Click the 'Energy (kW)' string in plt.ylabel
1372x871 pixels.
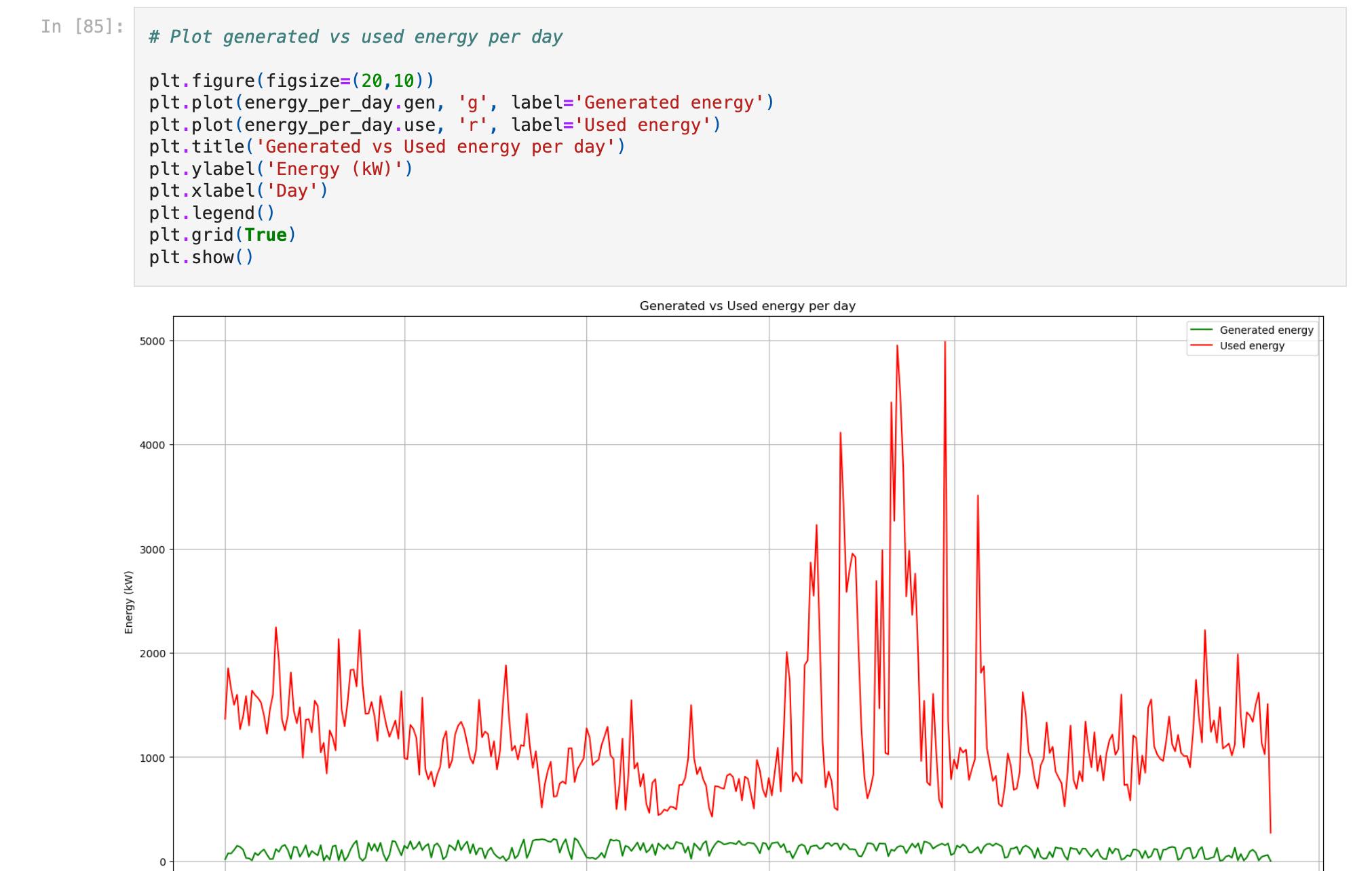[334, 169]
